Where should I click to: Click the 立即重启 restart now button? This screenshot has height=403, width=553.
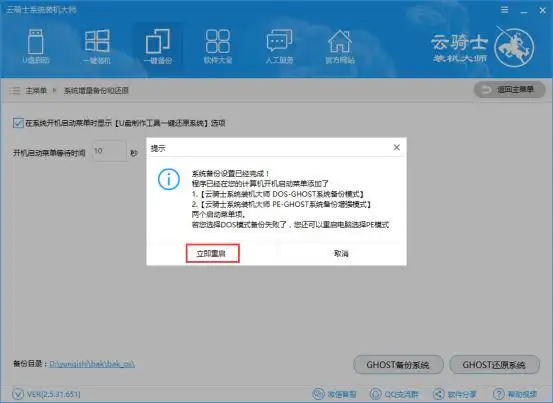[x=213, y=253]
